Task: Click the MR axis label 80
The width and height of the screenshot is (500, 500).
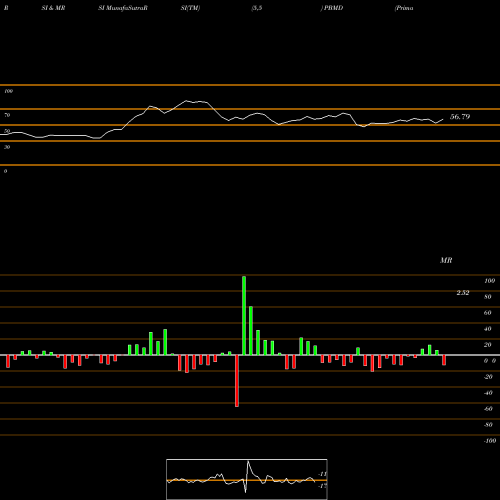Action: (487, 297)
